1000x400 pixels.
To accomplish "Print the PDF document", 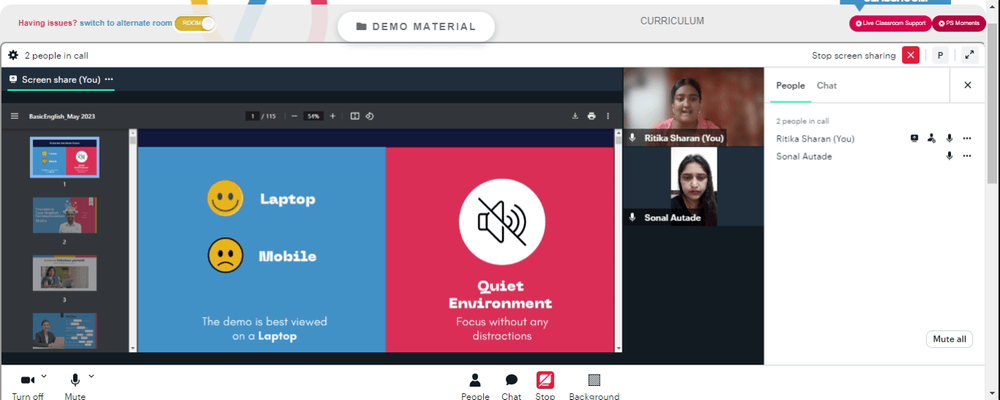I will point(591,116).
